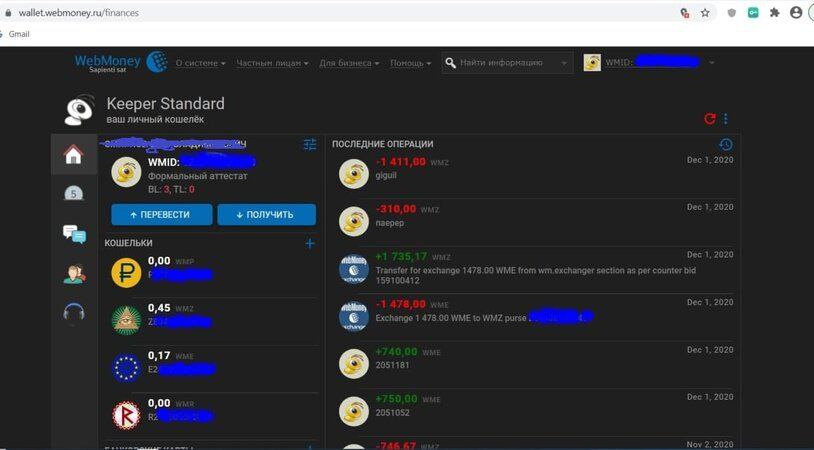
Task: Click the teal extension icon in toolbar
Action: [753, 13]
